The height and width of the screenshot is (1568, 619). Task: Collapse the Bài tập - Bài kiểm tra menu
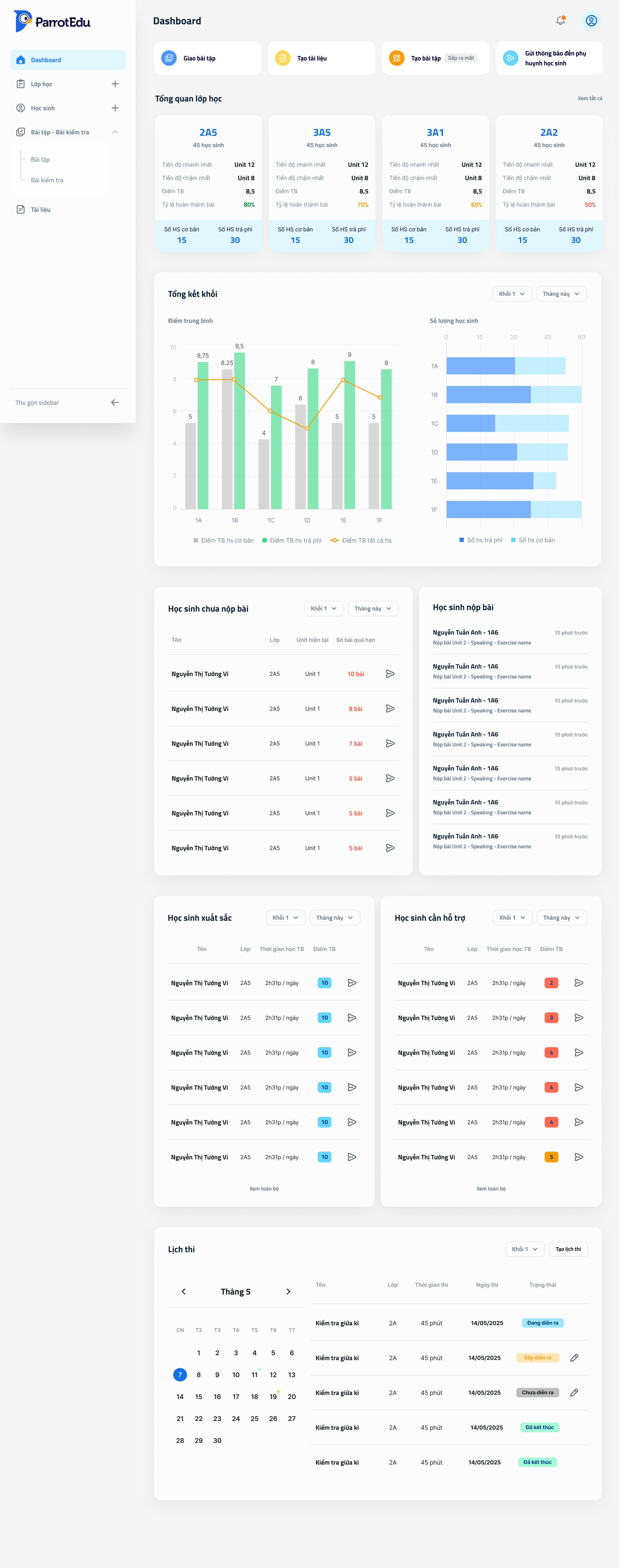point(115,132)
